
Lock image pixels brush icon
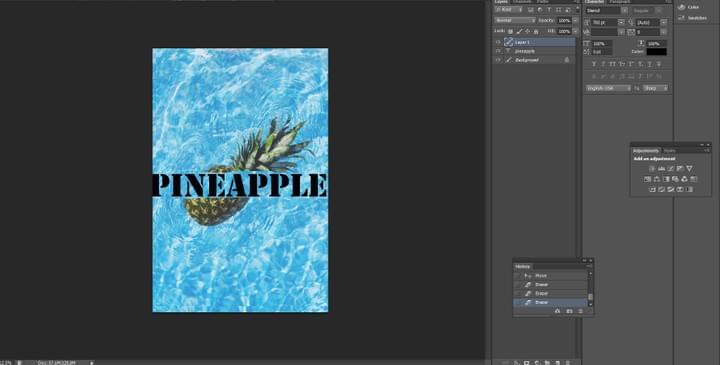click(x=519, y=31)
